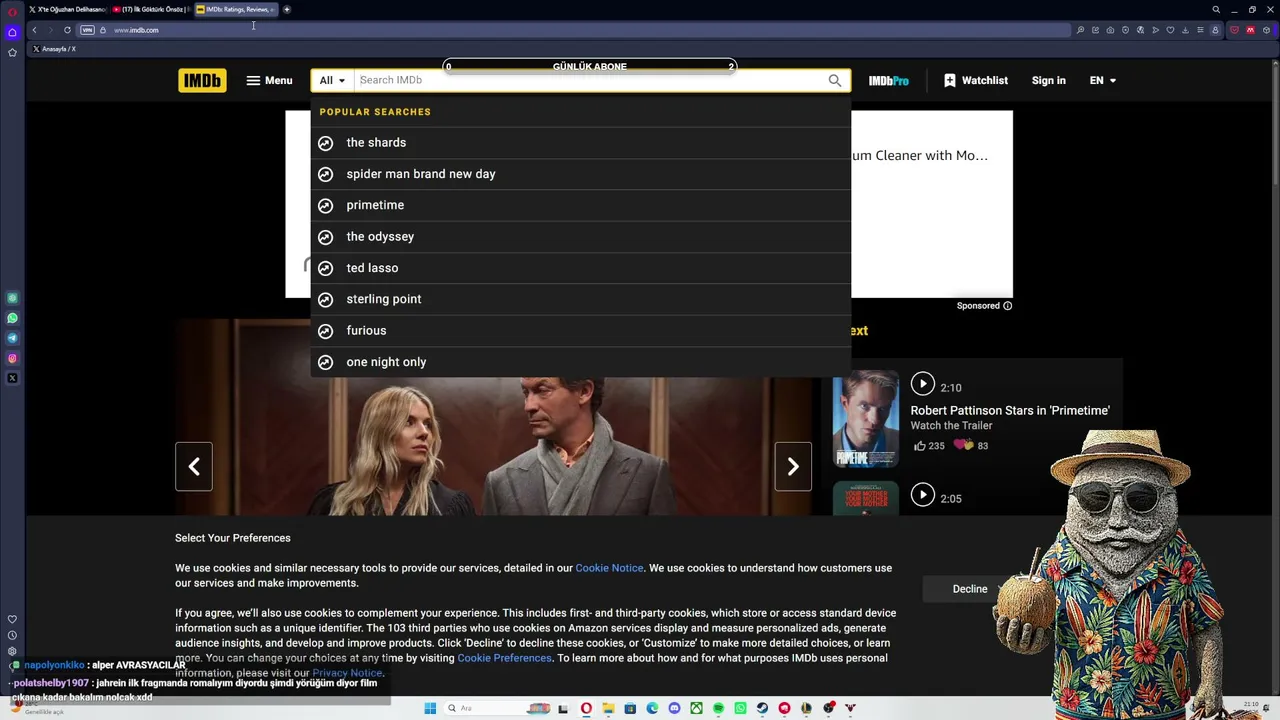Select popular search 'one night only'
The height and width of the screenshot is (720, 1280).
(581, 362)
